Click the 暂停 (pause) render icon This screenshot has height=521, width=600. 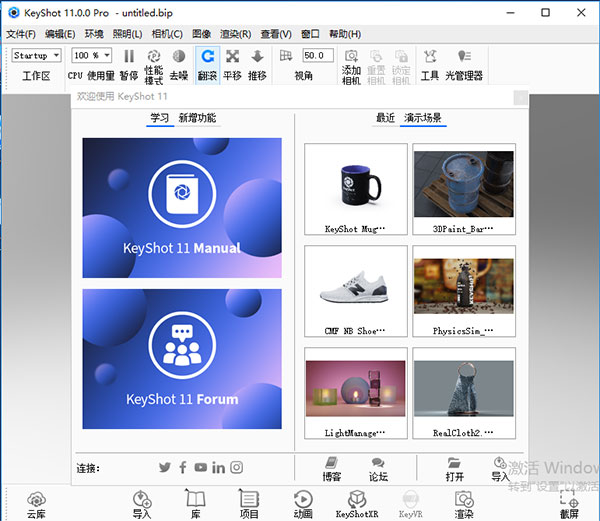[x=129, y=58]
